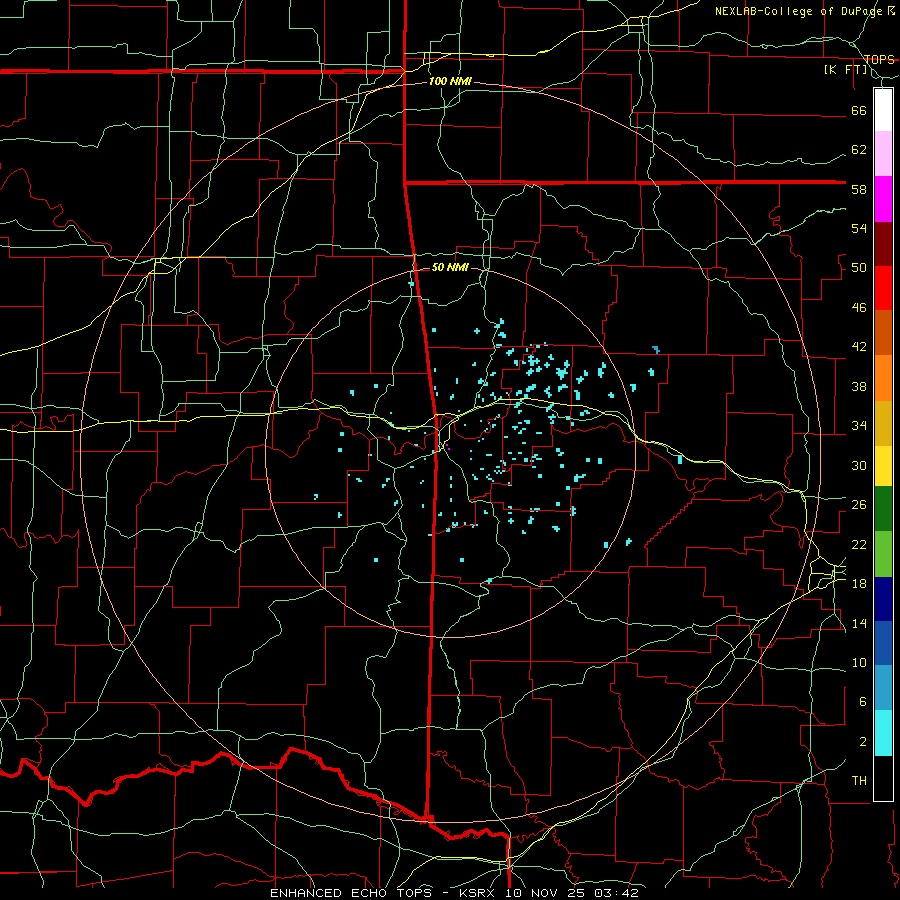Image resolution: width=900 pixels, height=900 pixels.
Task: Click the navy swatch between 18 and 14
Action: point(883,599)
